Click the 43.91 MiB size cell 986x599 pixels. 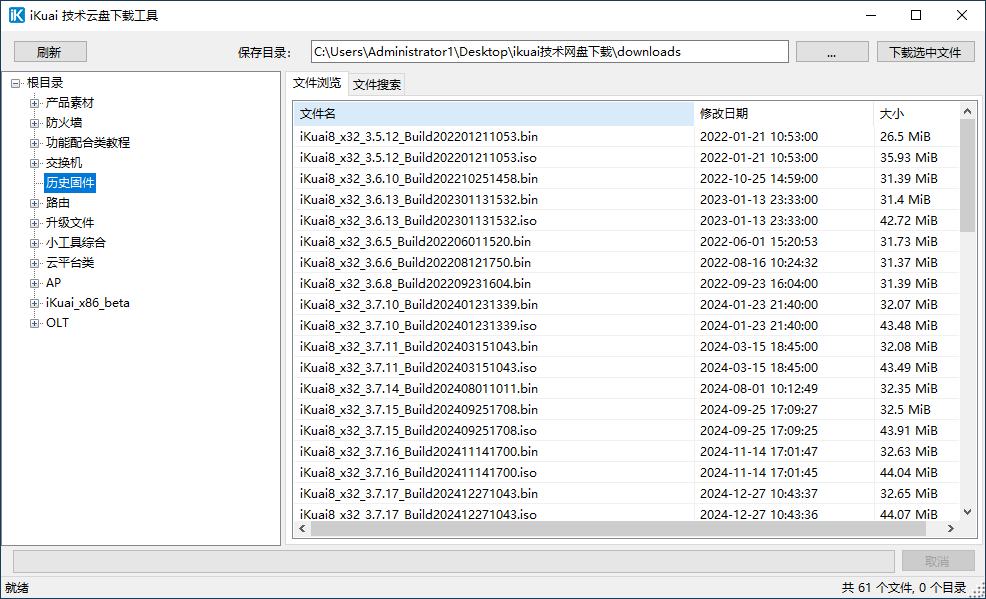click(909, 431)
